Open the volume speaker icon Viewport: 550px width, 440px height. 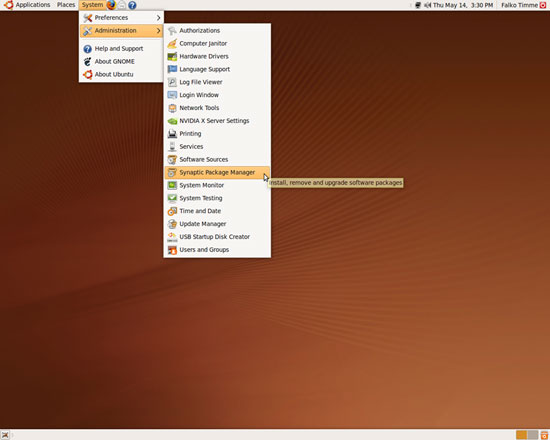(427, 5)
